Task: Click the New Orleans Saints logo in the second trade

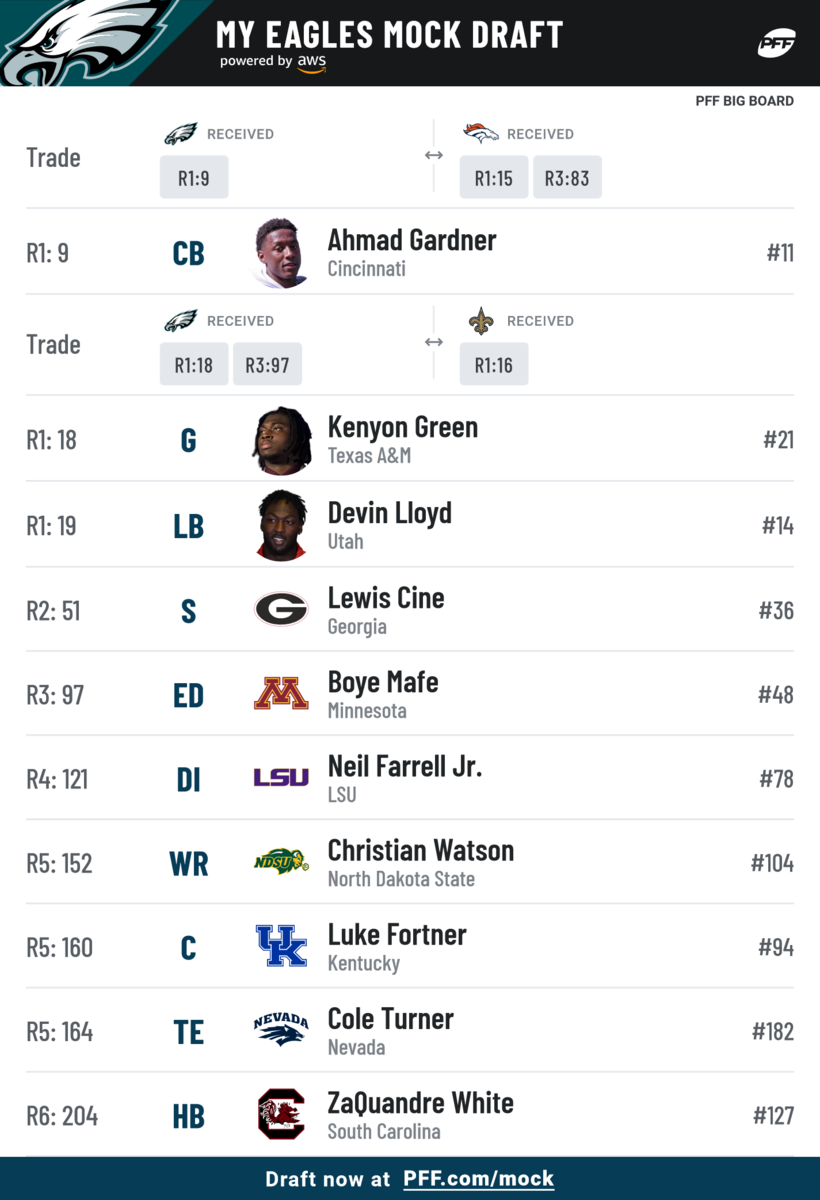Action: click(481, 321)
